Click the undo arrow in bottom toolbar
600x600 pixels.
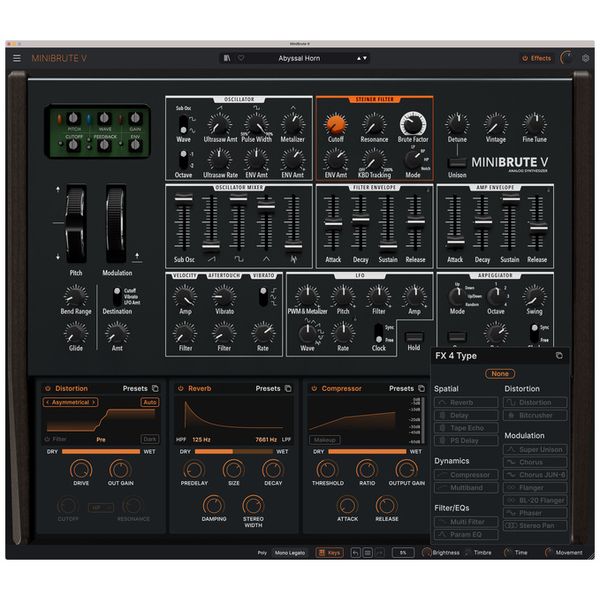[x=354, y=552]
